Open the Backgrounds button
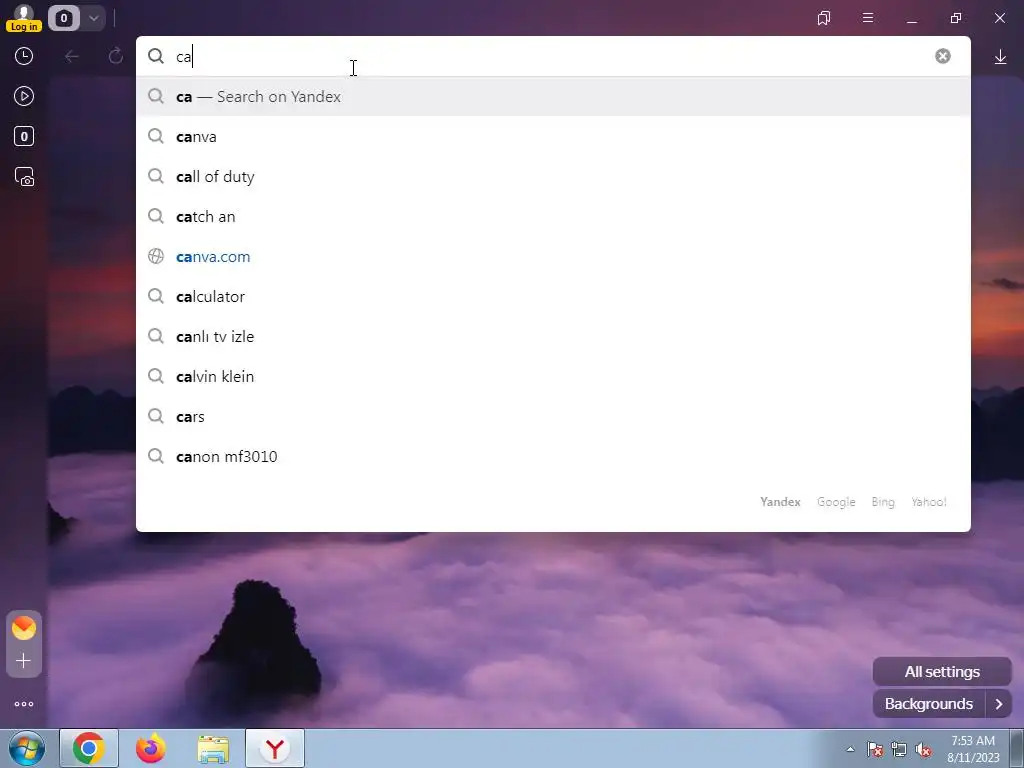 (x=929, y=704)
